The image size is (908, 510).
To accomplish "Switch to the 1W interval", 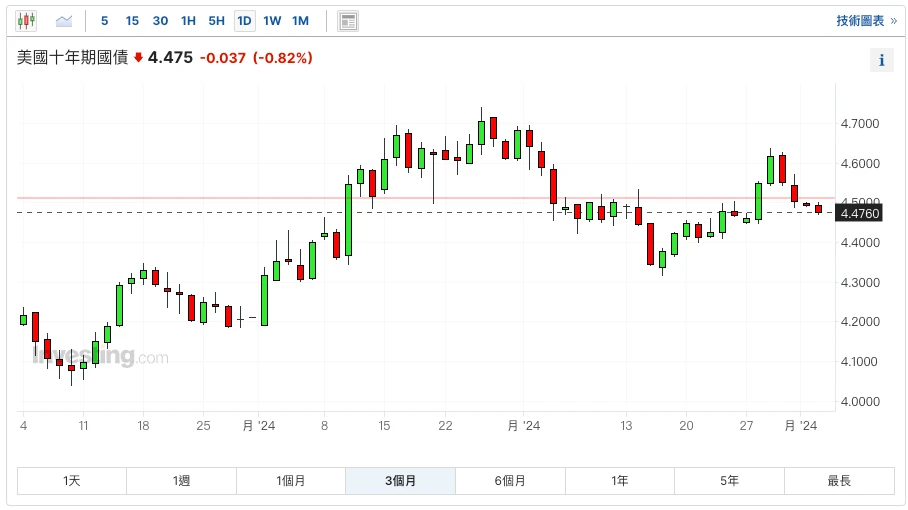I will (272, 21).
